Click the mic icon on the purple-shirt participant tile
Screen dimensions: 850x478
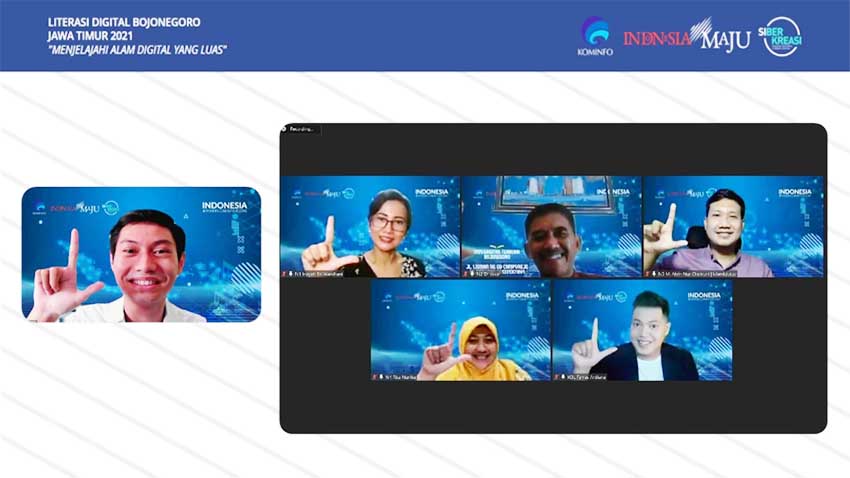pyautogui.click(x=651, y=273)
